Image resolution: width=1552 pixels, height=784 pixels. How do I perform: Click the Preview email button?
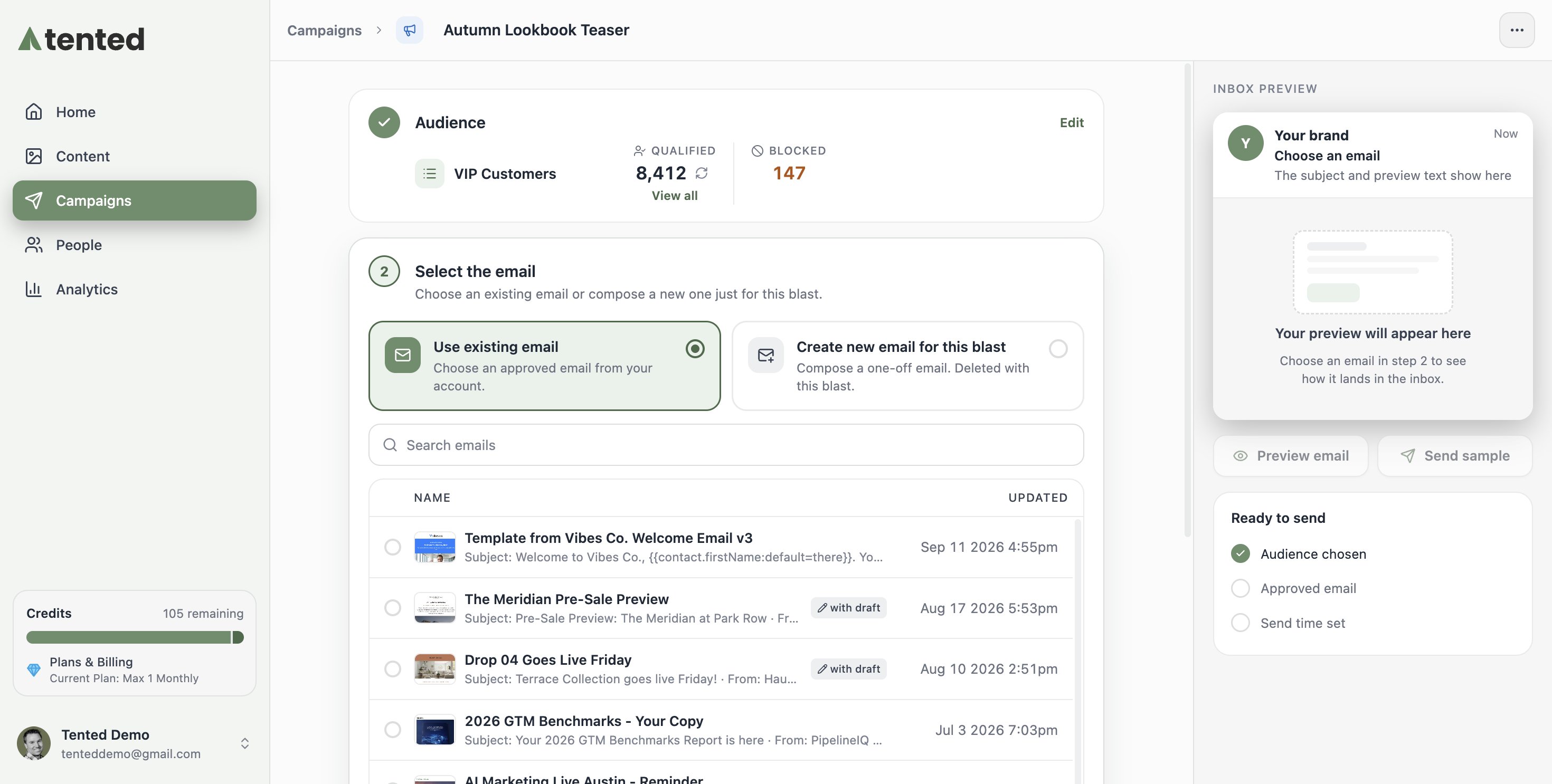pos(1291,456)
